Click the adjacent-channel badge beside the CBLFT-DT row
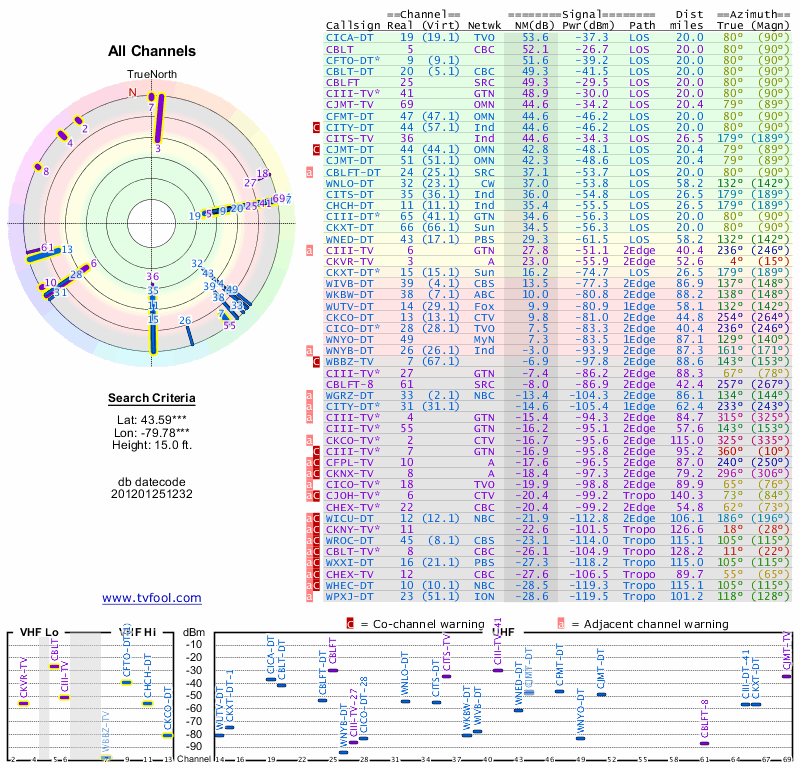 pyautogui.click(x=309, y=172)
